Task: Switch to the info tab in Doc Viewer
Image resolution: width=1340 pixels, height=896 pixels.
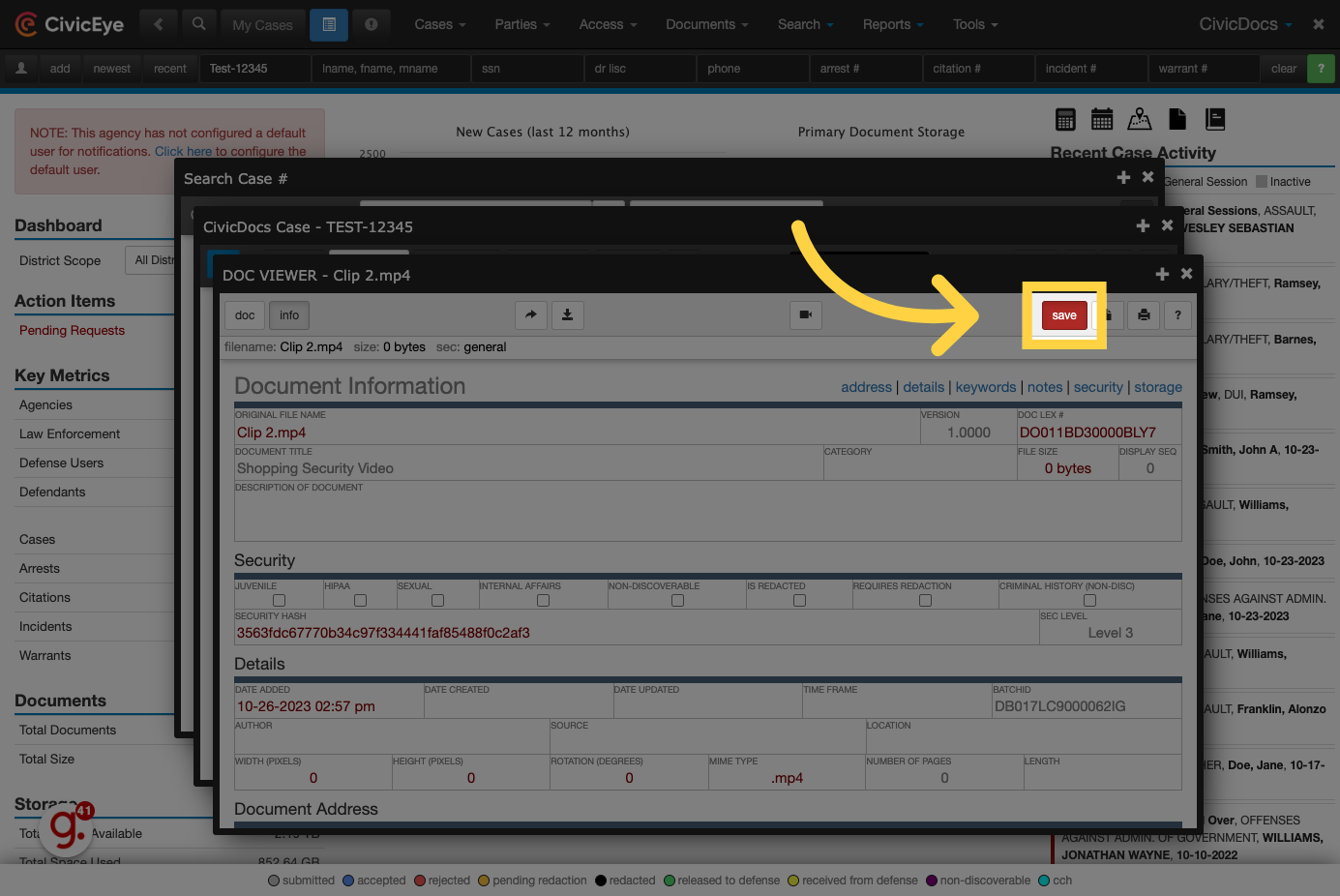Action: pyautogui.click(x=289, y=315)
